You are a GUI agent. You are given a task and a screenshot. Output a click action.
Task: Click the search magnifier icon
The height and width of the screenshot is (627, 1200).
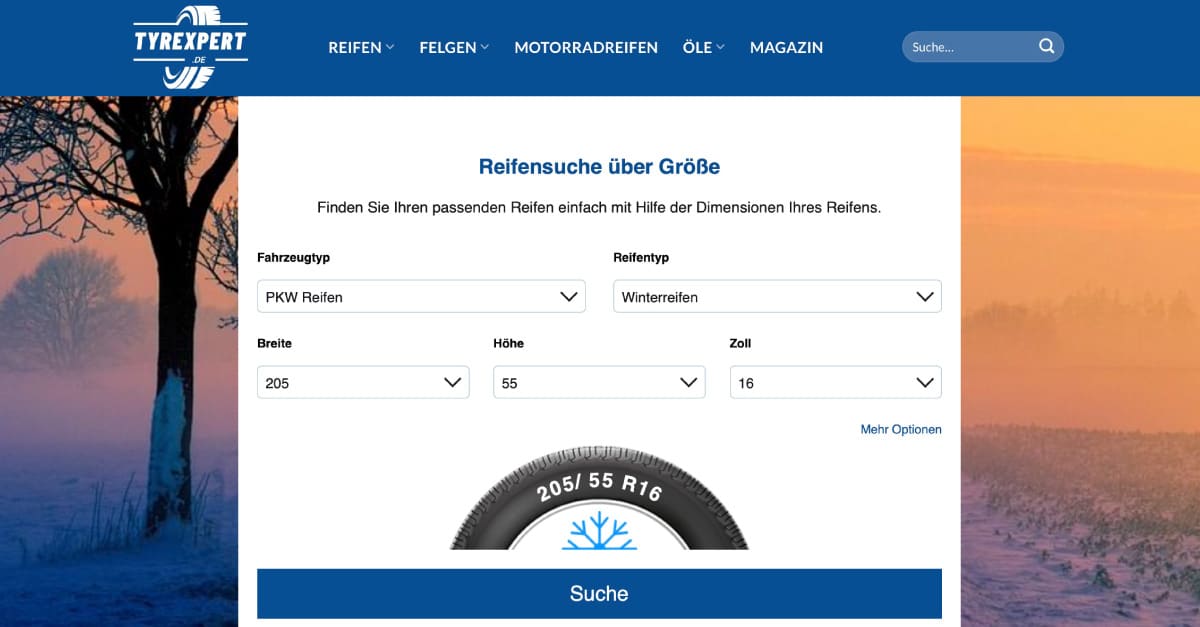point(1046,46)
